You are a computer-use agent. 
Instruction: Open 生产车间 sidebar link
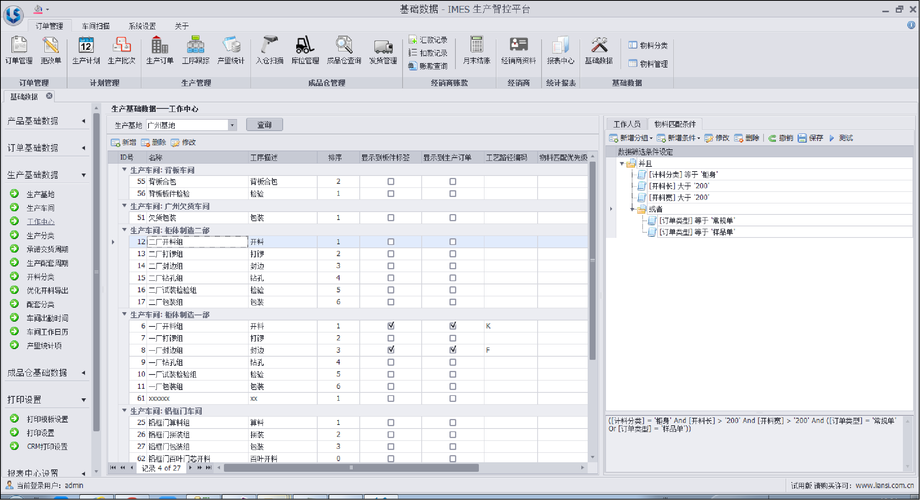coord(40,208)
